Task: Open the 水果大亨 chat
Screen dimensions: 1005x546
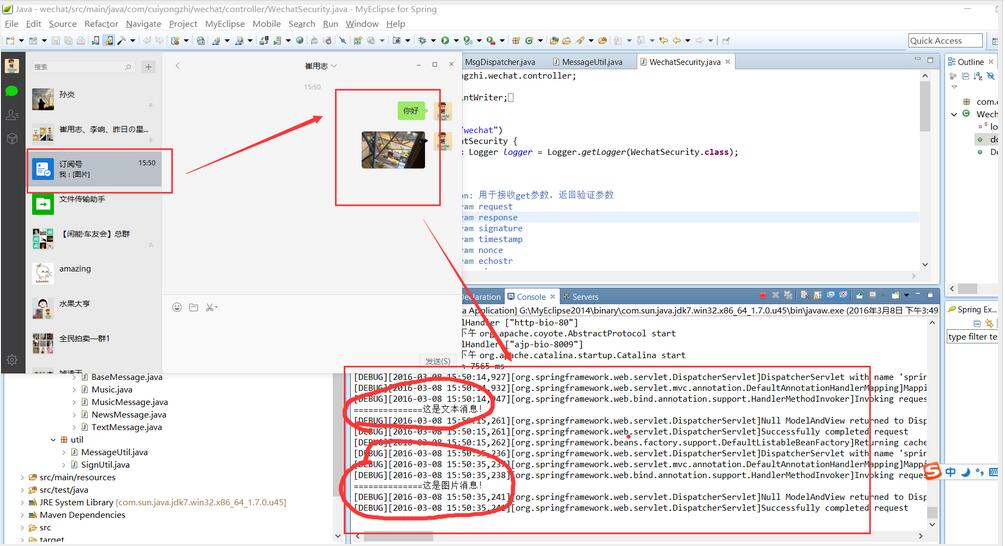Action: tap(94, 308)
